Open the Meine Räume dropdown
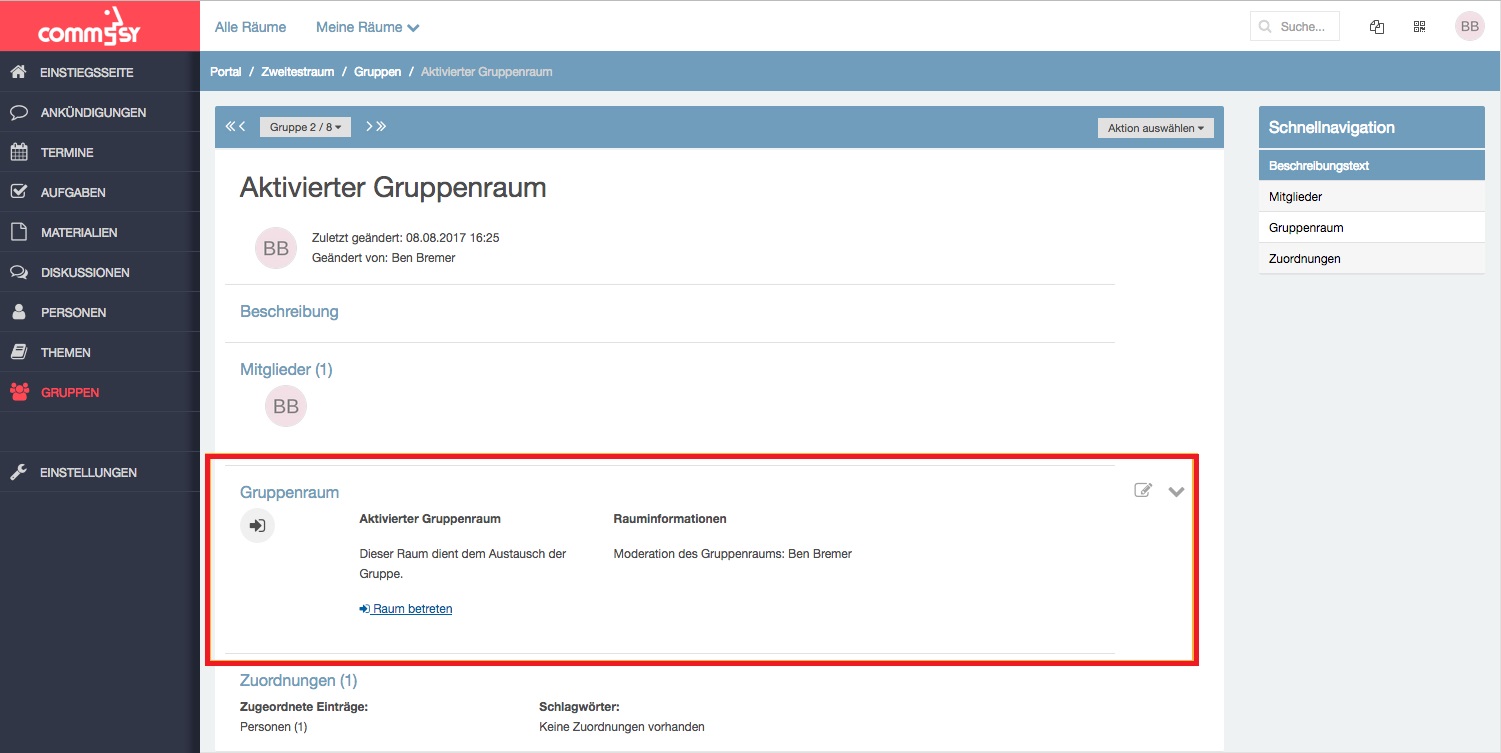The width and height of the screenshot is (1501, 753). 367,27
